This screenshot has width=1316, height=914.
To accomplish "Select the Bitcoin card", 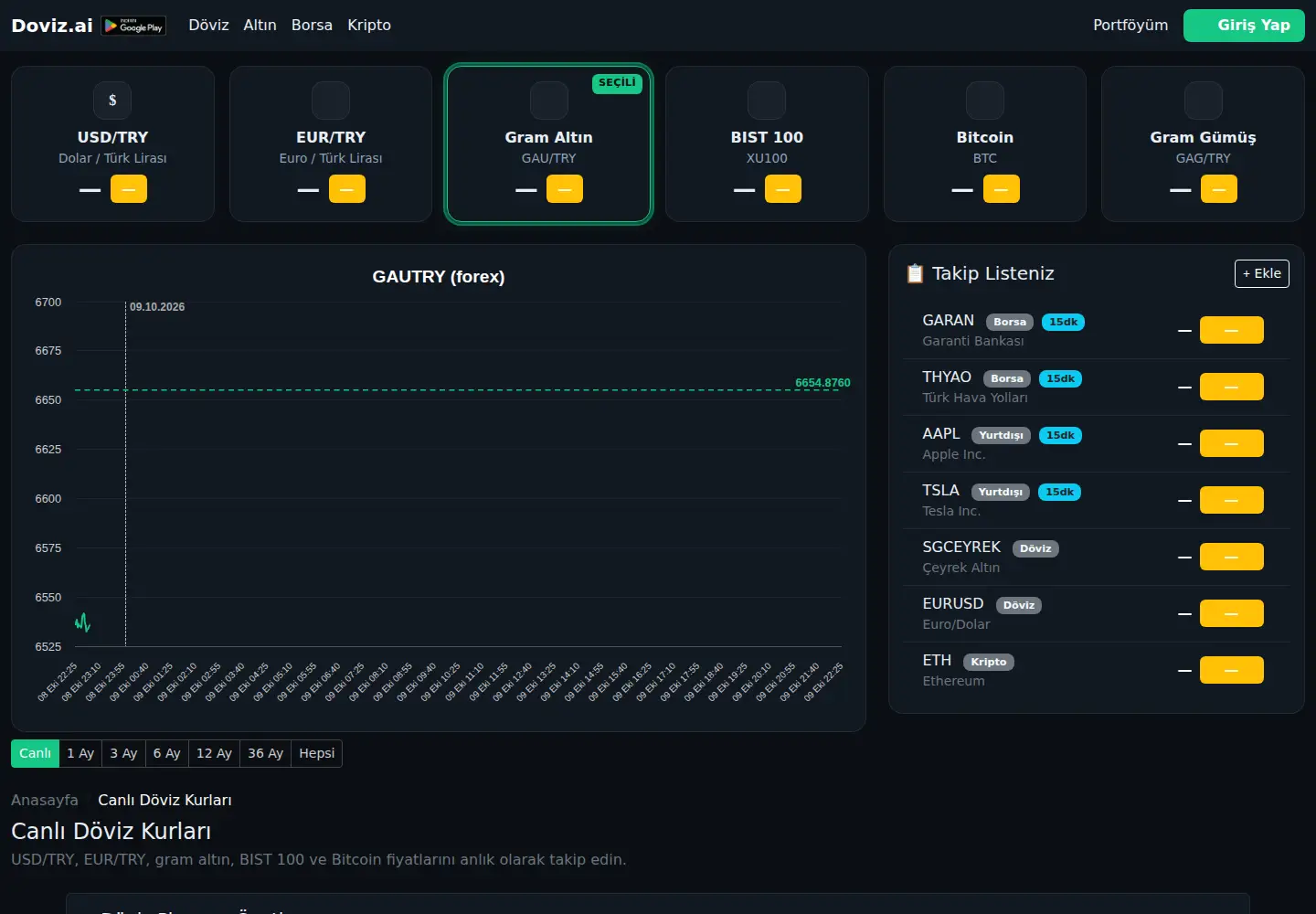I will (985, 143).
